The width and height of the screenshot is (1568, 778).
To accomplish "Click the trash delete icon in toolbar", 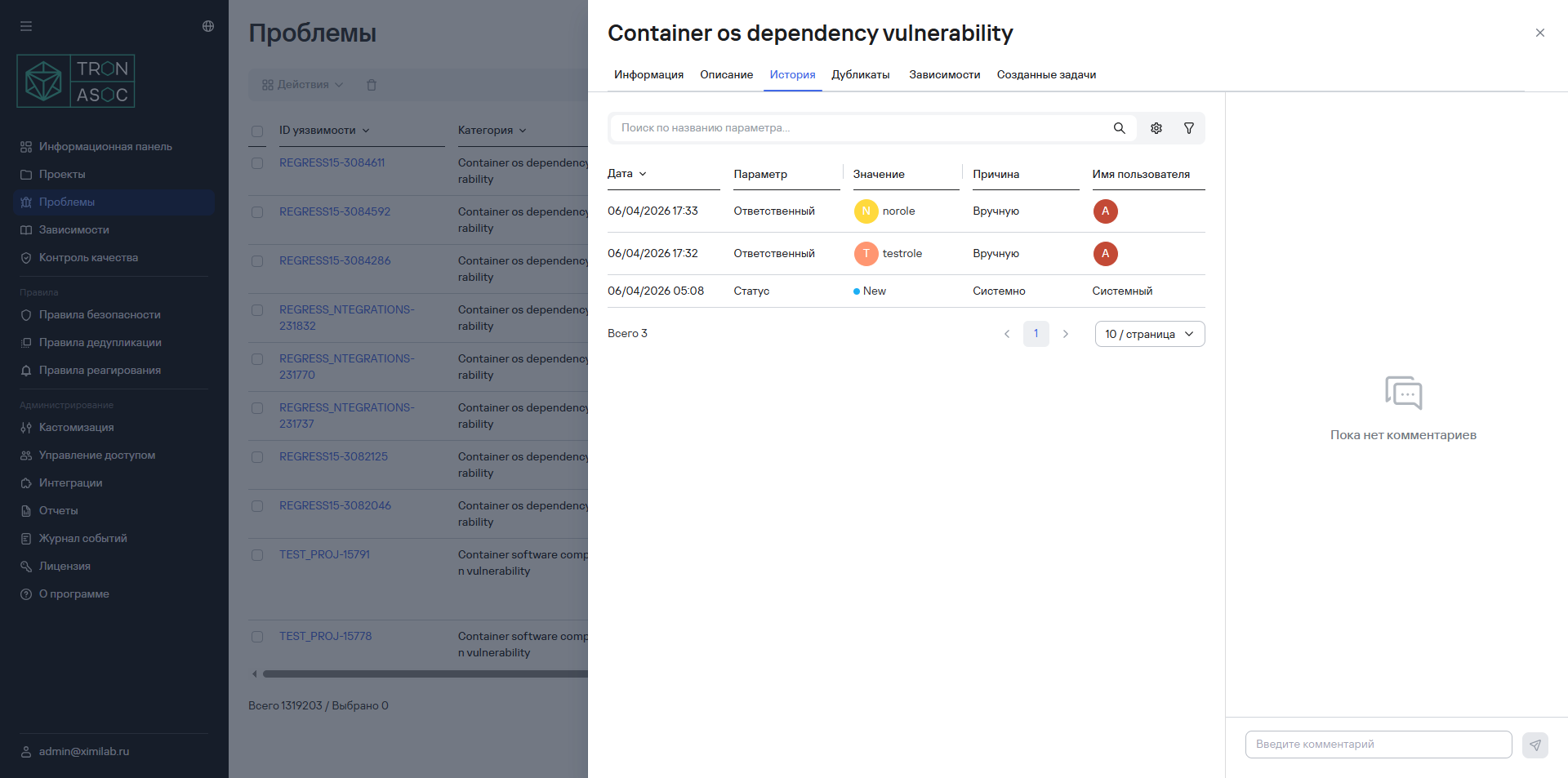I will click(x=372, y=85).
